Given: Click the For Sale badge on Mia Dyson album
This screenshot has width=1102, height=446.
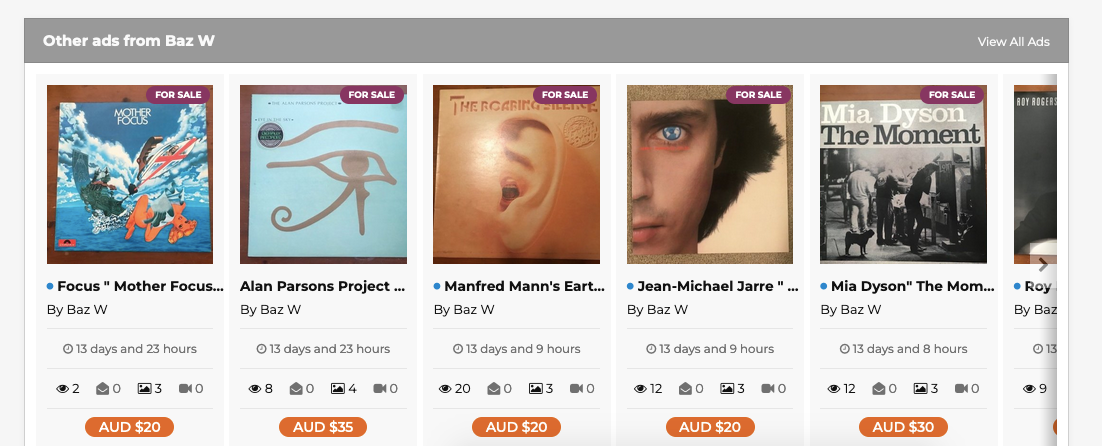Looking at the screenshot, I should point(951,95).
